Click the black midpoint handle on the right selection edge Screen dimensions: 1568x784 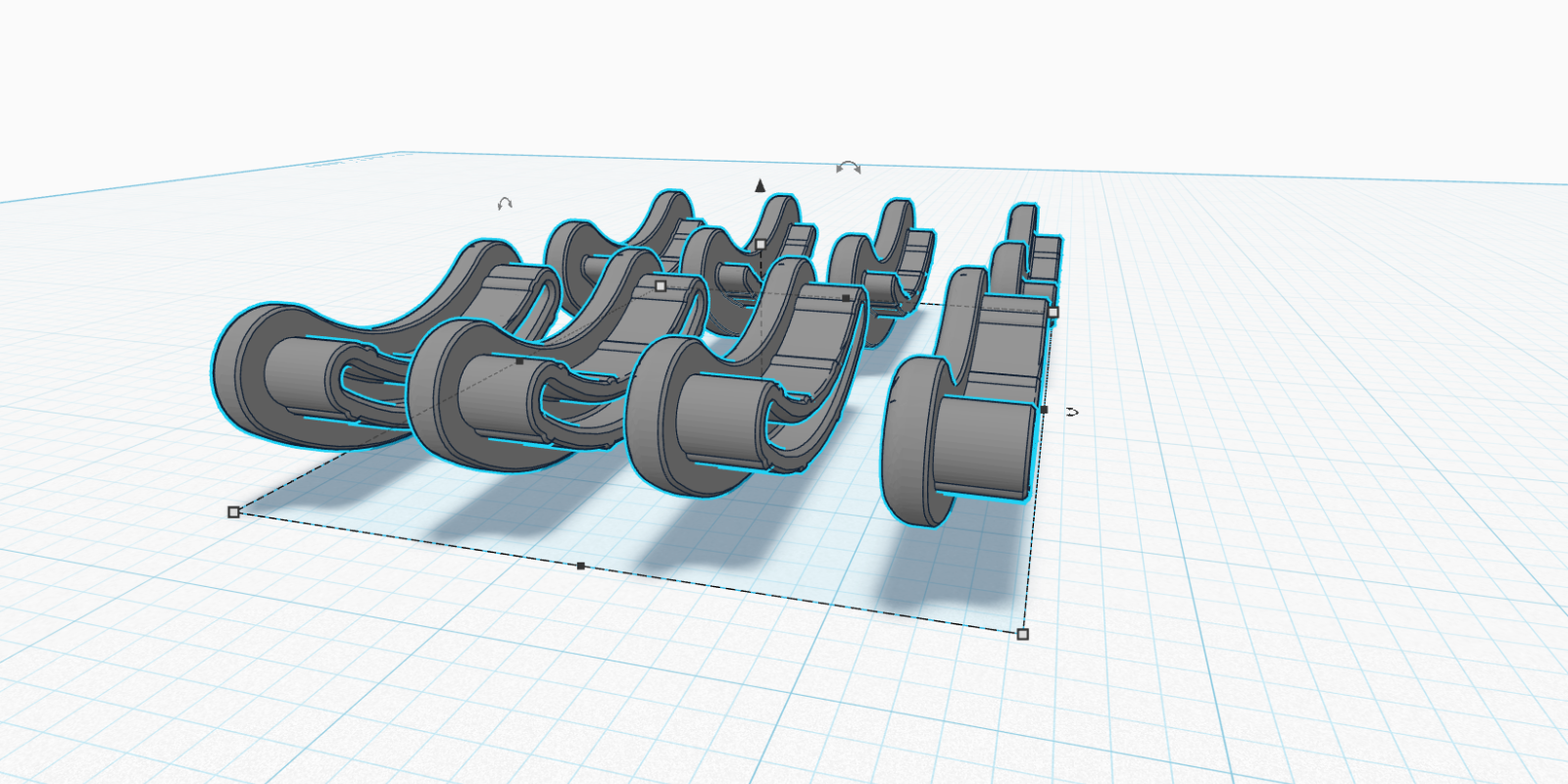1044,410
